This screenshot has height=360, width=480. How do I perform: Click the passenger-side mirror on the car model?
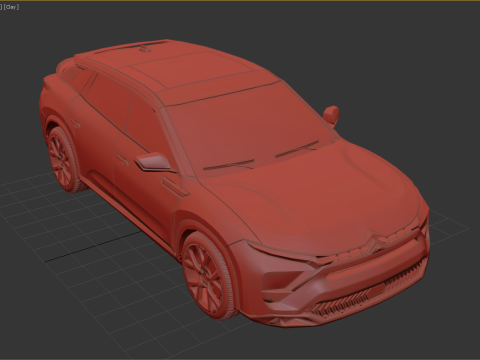331,115
